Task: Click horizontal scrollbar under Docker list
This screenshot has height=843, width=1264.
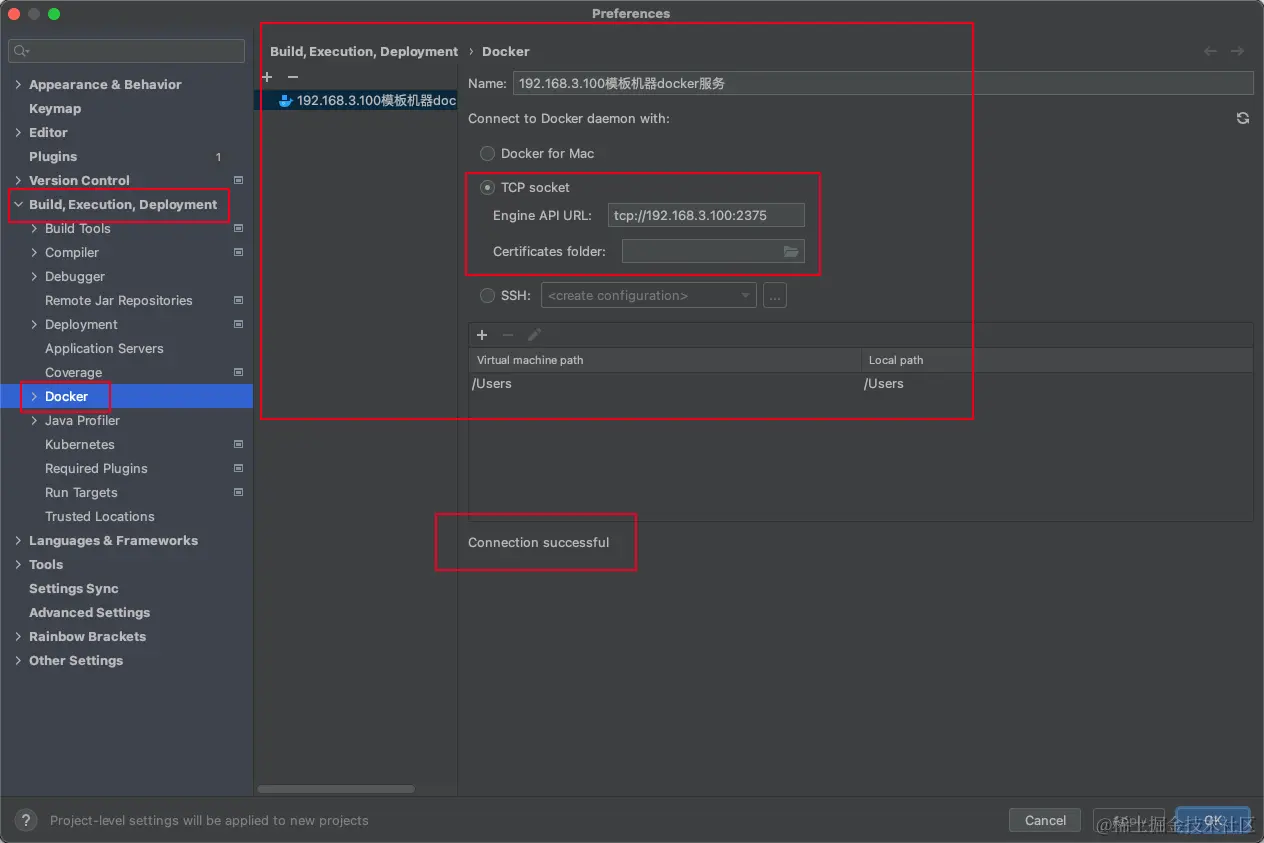Action: pyautogui.click(x=336, y=789)
